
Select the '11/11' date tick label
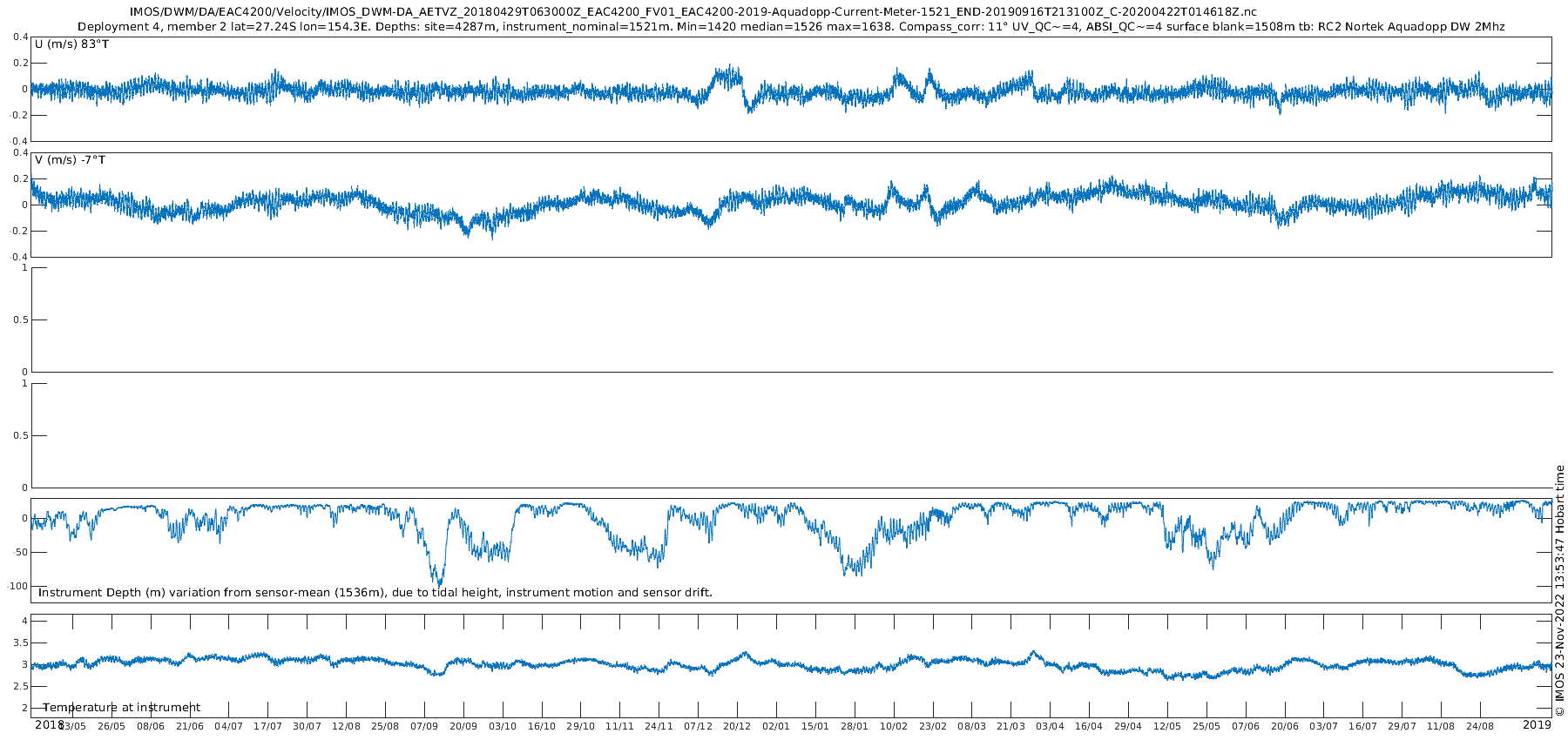pyautogui.click(x=619, y=726)
